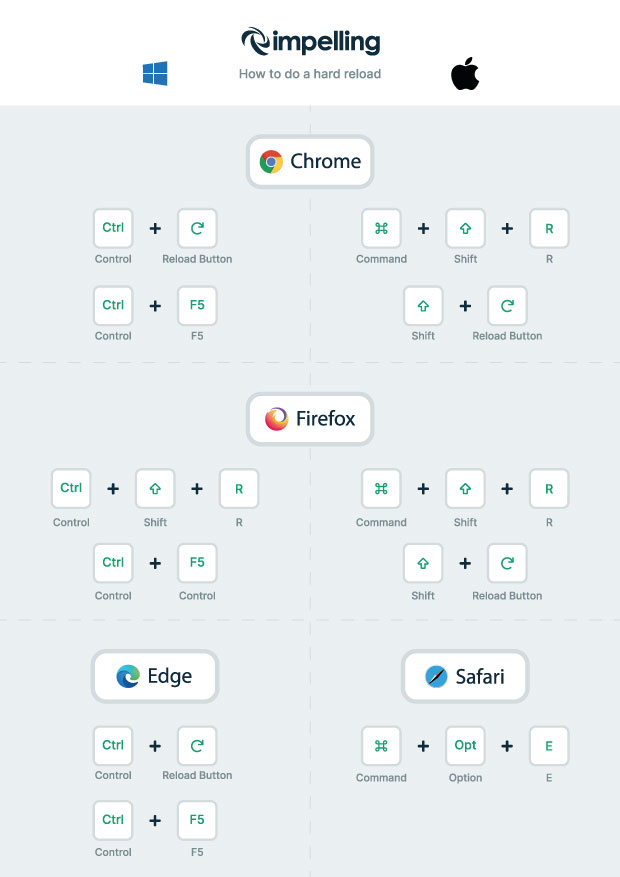Click the "How to do a hard reload" subtitle
The height and width of the screenshot is (877, 620).
tap(310, 74)
